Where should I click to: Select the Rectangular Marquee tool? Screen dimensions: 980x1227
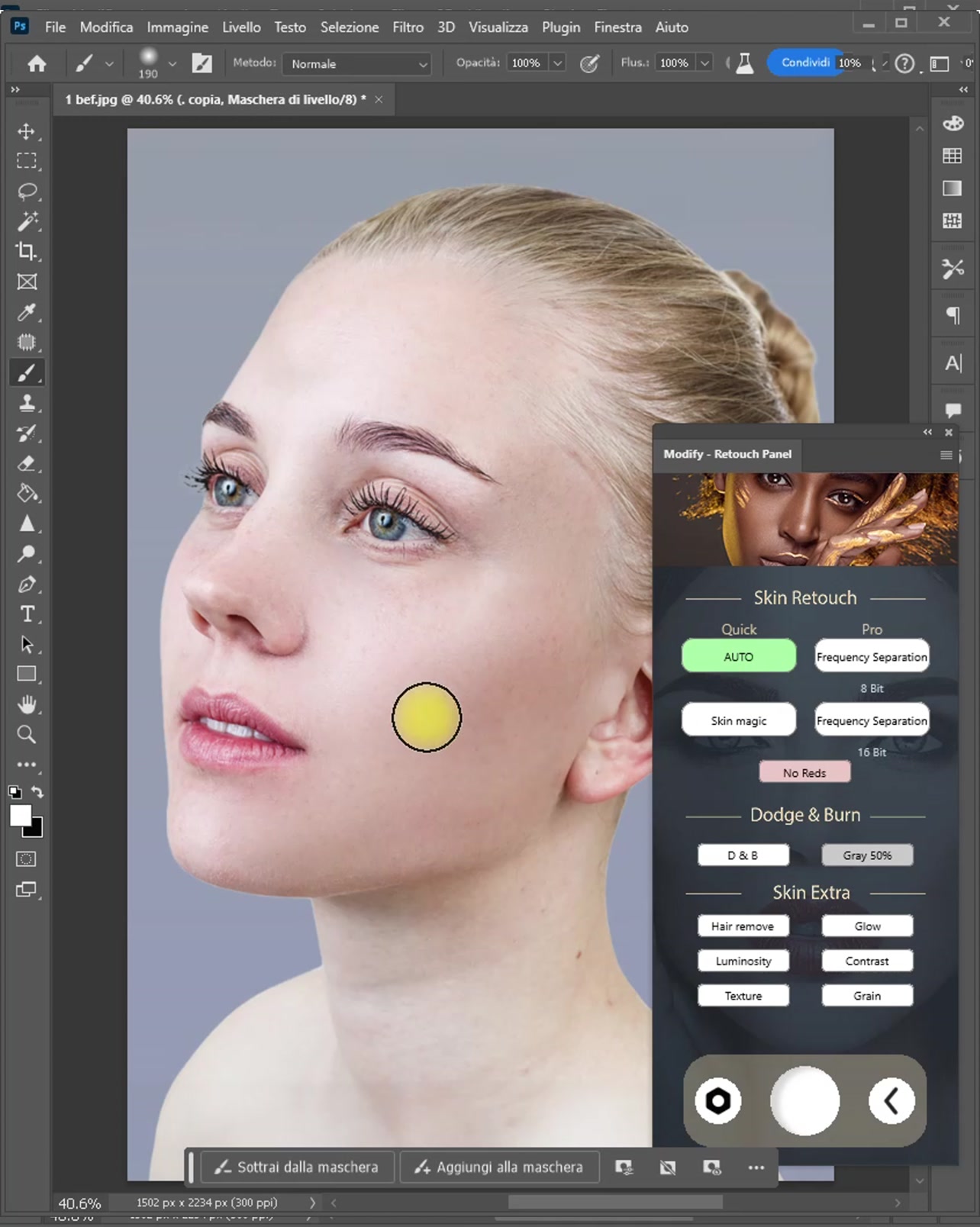pos(27,161)
